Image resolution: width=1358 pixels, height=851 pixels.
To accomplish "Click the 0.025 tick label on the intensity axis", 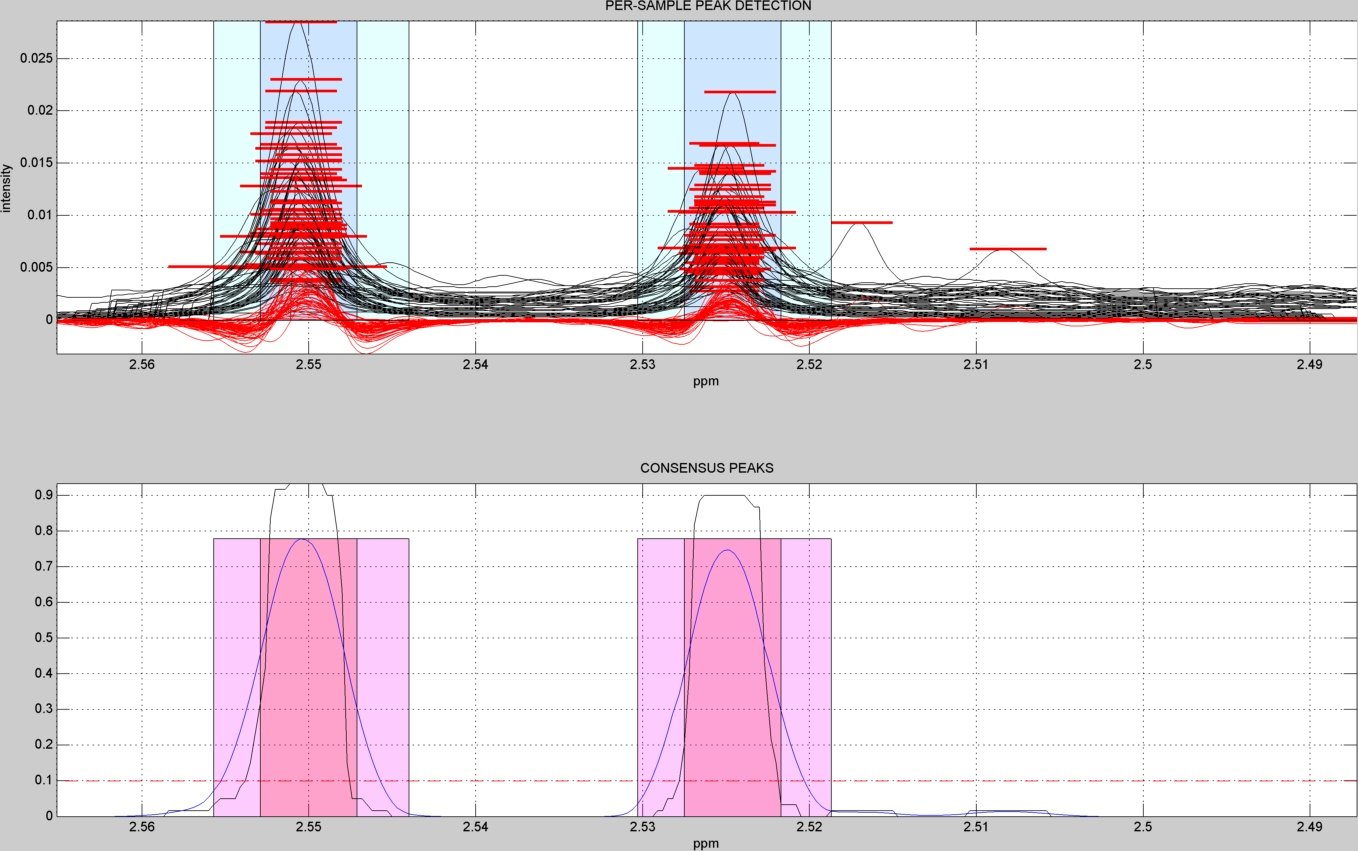I will (x=35, y=58).
